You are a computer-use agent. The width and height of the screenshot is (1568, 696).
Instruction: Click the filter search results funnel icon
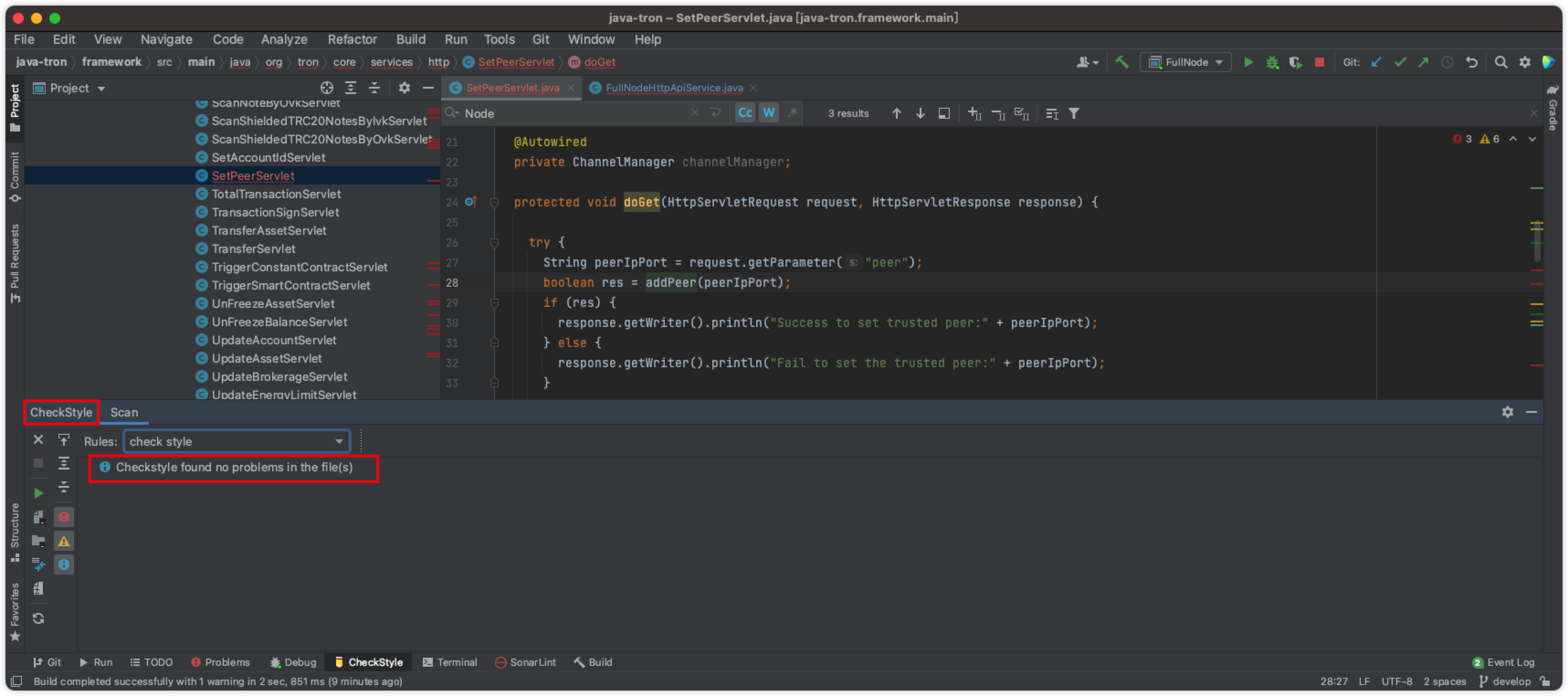[x=1074, y=113]
